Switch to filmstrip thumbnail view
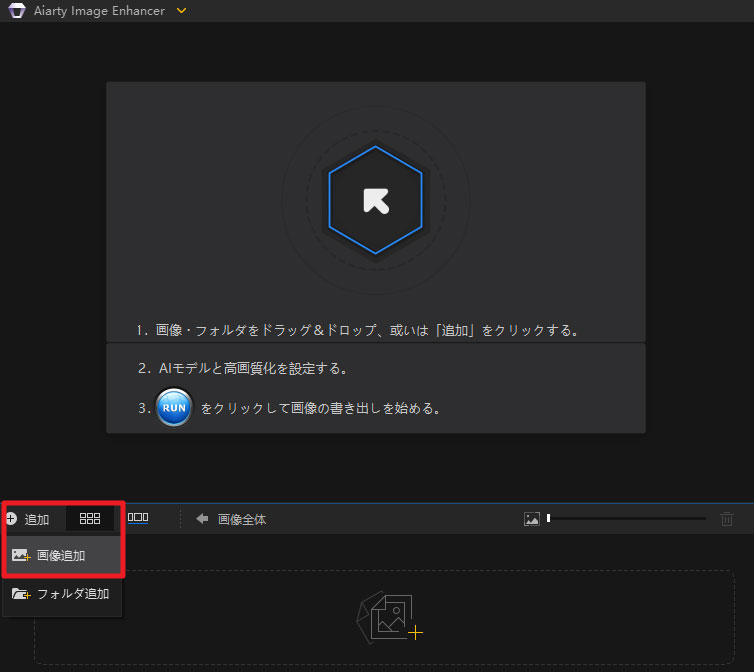The width and height of the screenshot is (754, 672). [138, 518]
